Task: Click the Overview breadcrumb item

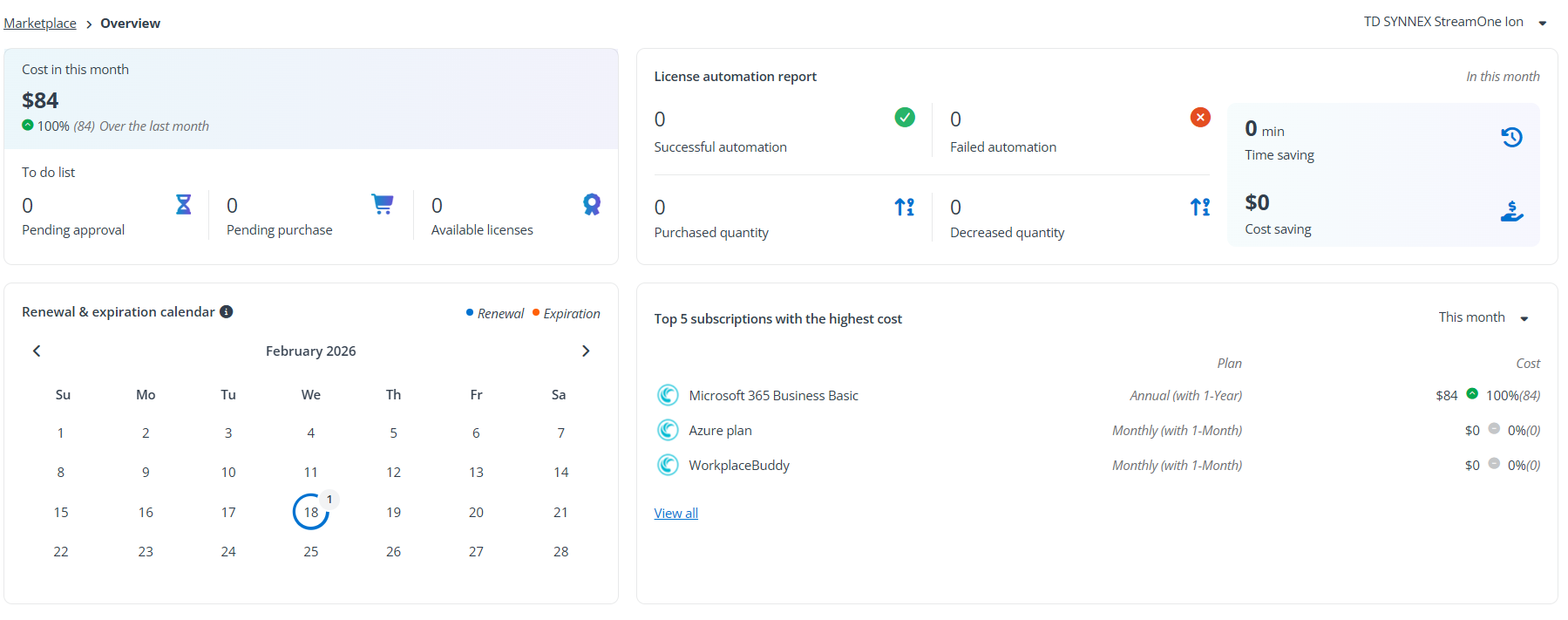Action: tap(130, 23)
